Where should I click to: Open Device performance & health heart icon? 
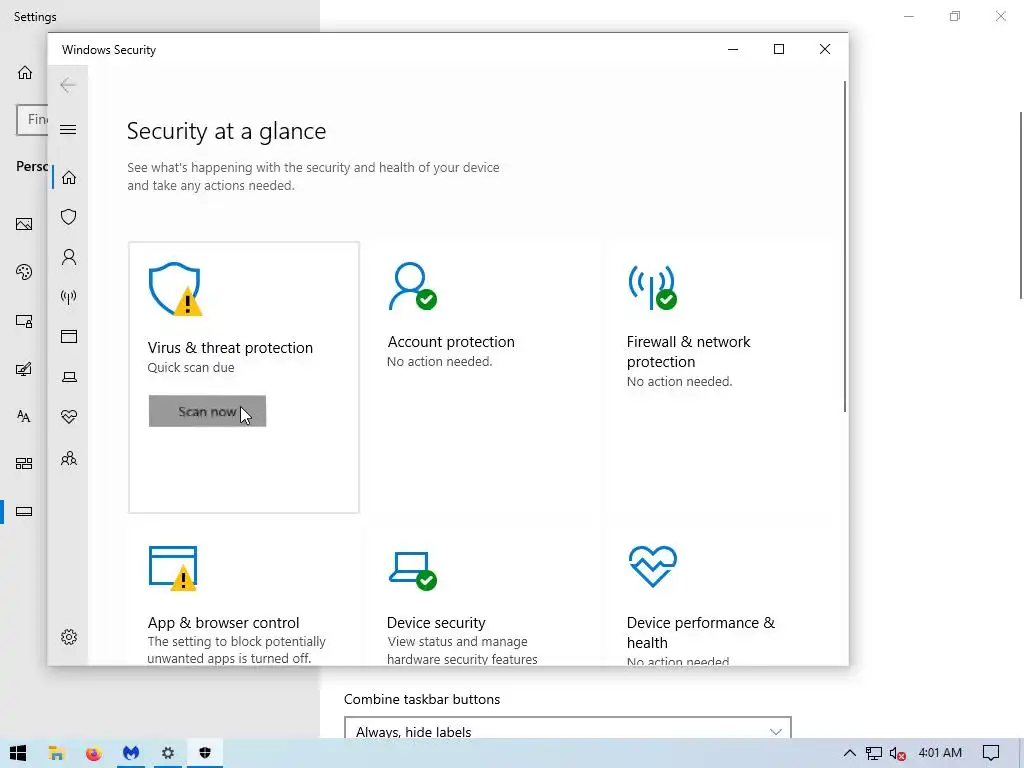tap(652, 566)
